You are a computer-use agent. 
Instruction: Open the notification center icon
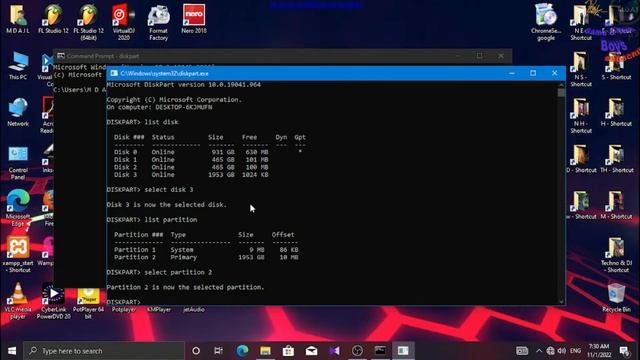pos(624,351)
